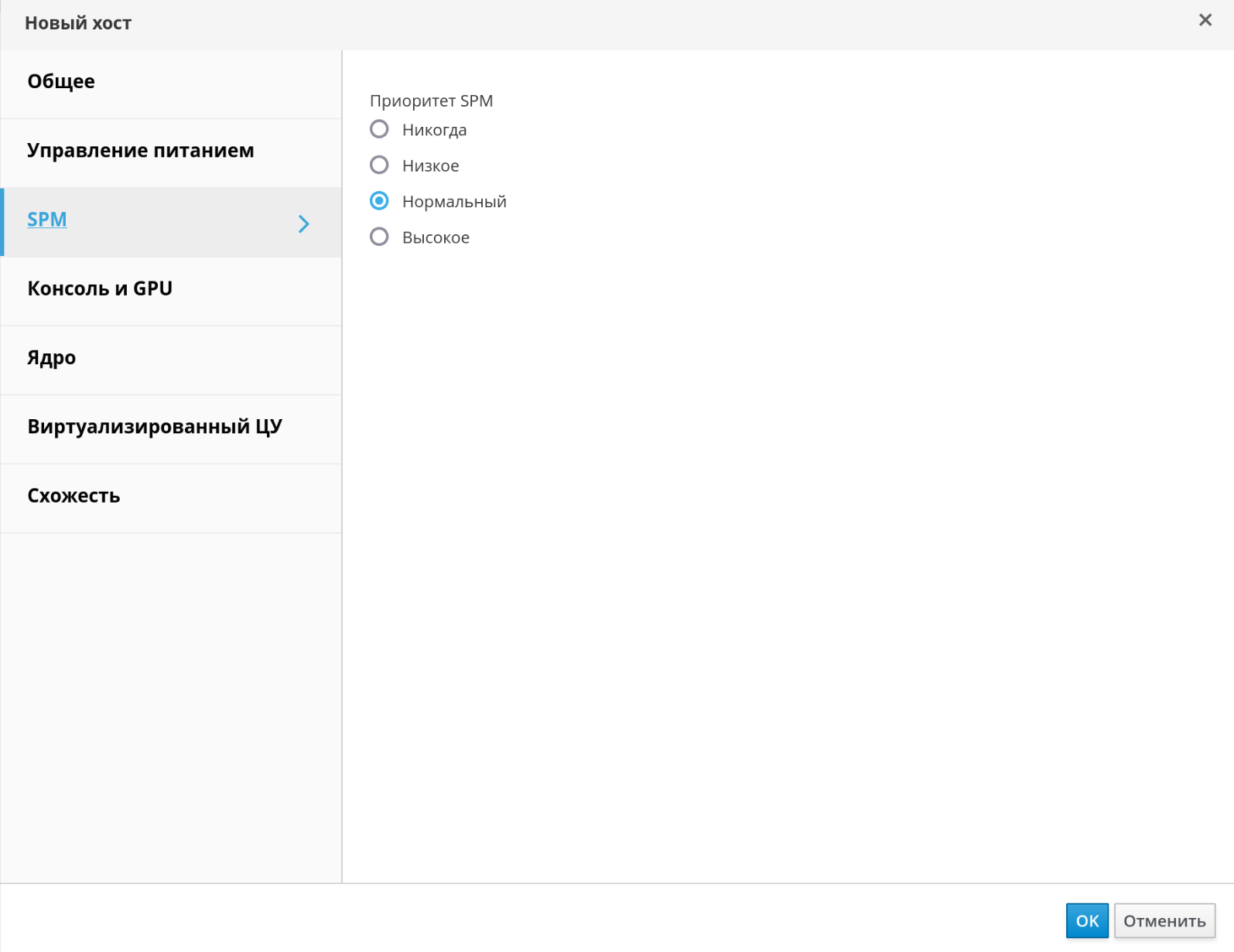Close the Новый хост dialog with X
This screenshot has width=1234, height=952.
(1205, 20)
